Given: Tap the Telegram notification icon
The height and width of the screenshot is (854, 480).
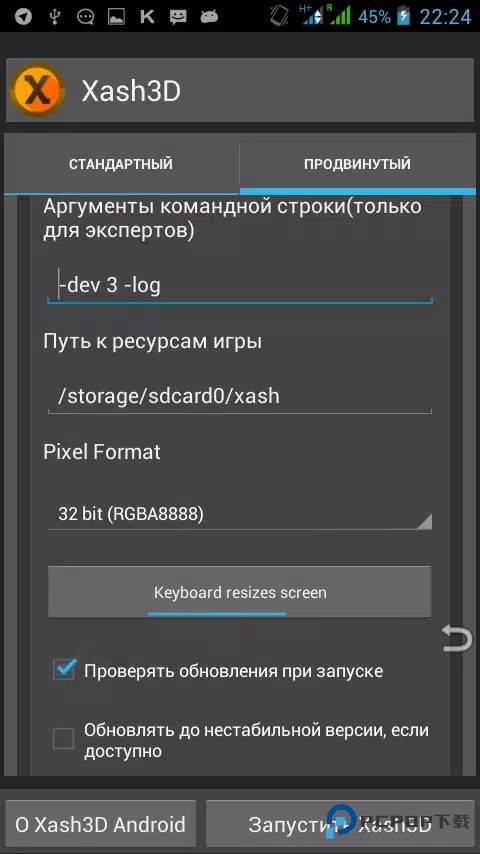Looking at the screenshot, I should (23, 16).
